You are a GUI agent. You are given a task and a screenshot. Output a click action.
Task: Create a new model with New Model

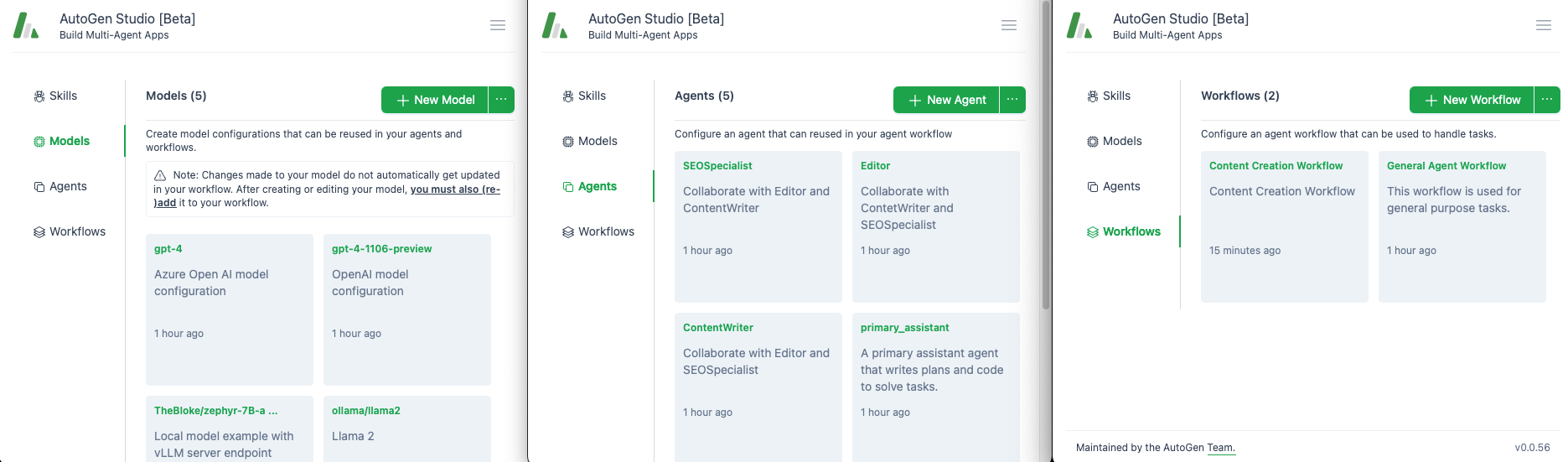(x=435, y=100)
